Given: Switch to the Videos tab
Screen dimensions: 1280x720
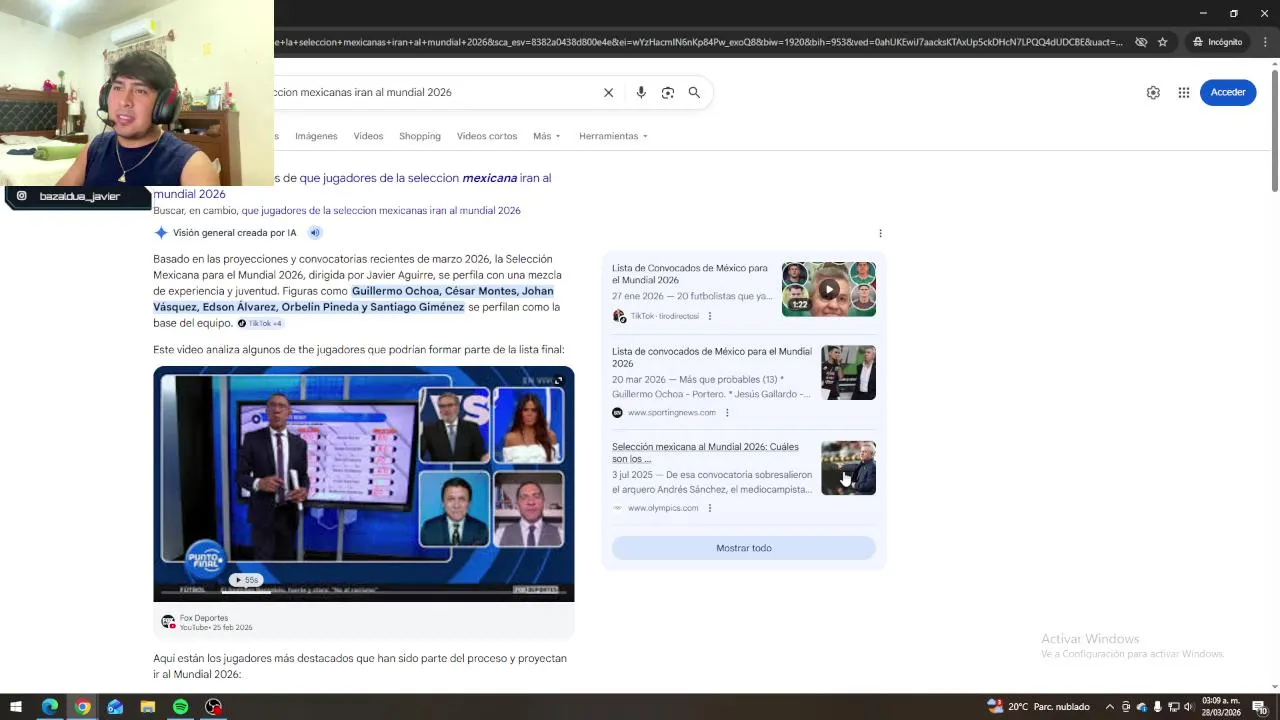Looking at the screenshot, I should 368,136.
